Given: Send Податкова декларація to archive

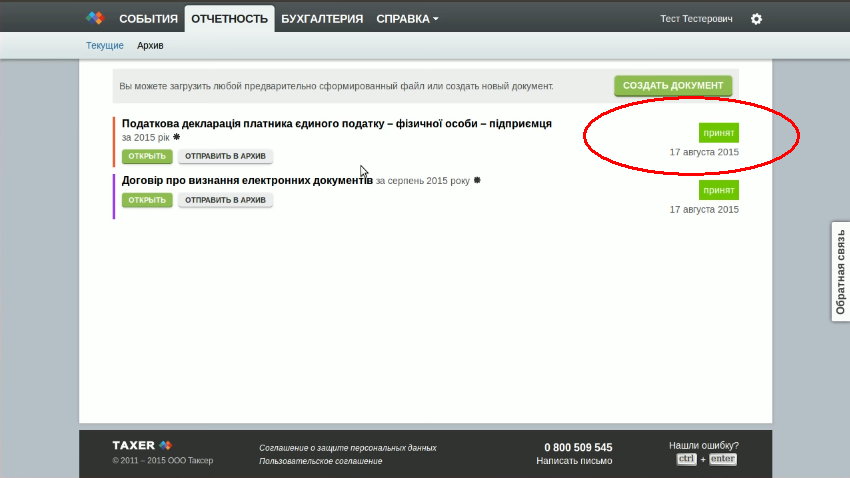Looking at the screenshot, I should 226,156.
